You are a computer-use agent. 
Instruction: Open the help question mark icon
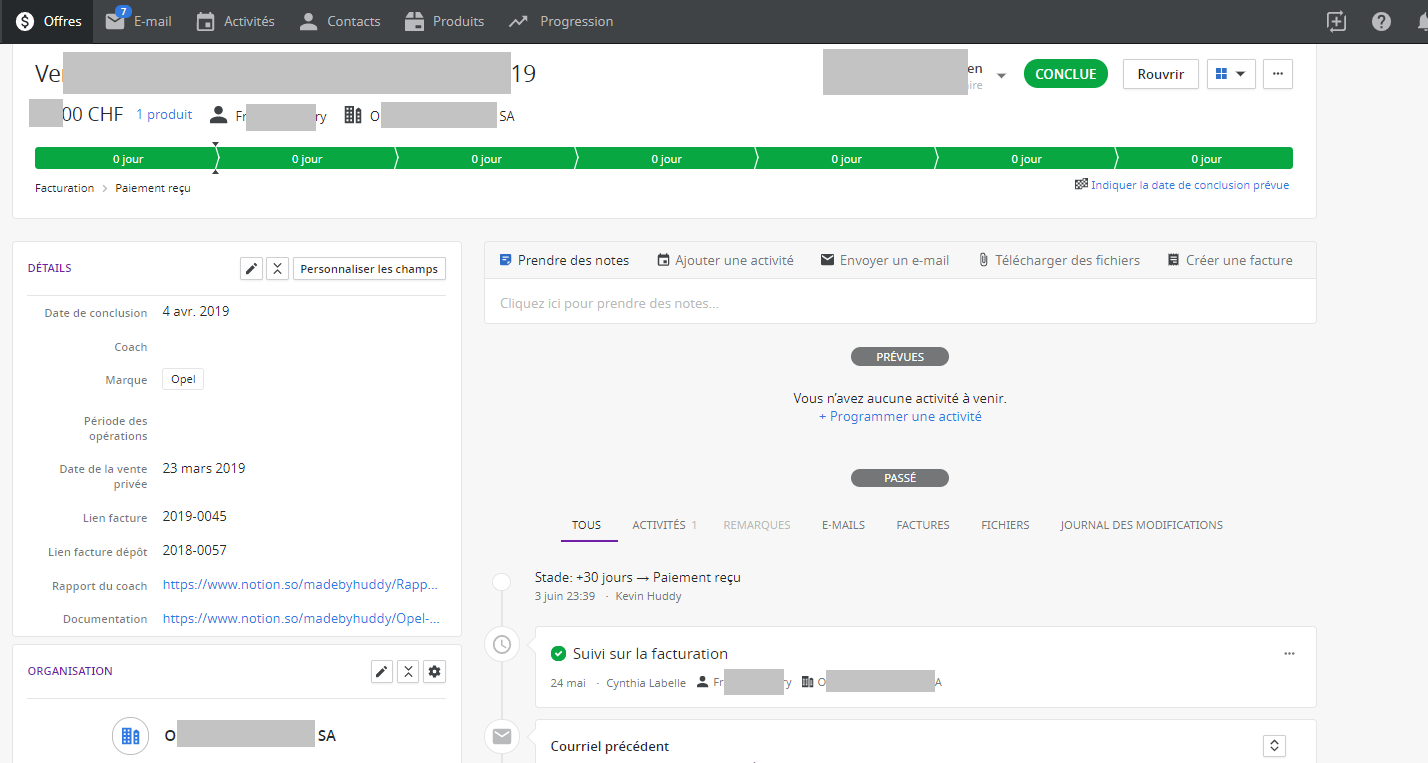(x=1381, y=21)
